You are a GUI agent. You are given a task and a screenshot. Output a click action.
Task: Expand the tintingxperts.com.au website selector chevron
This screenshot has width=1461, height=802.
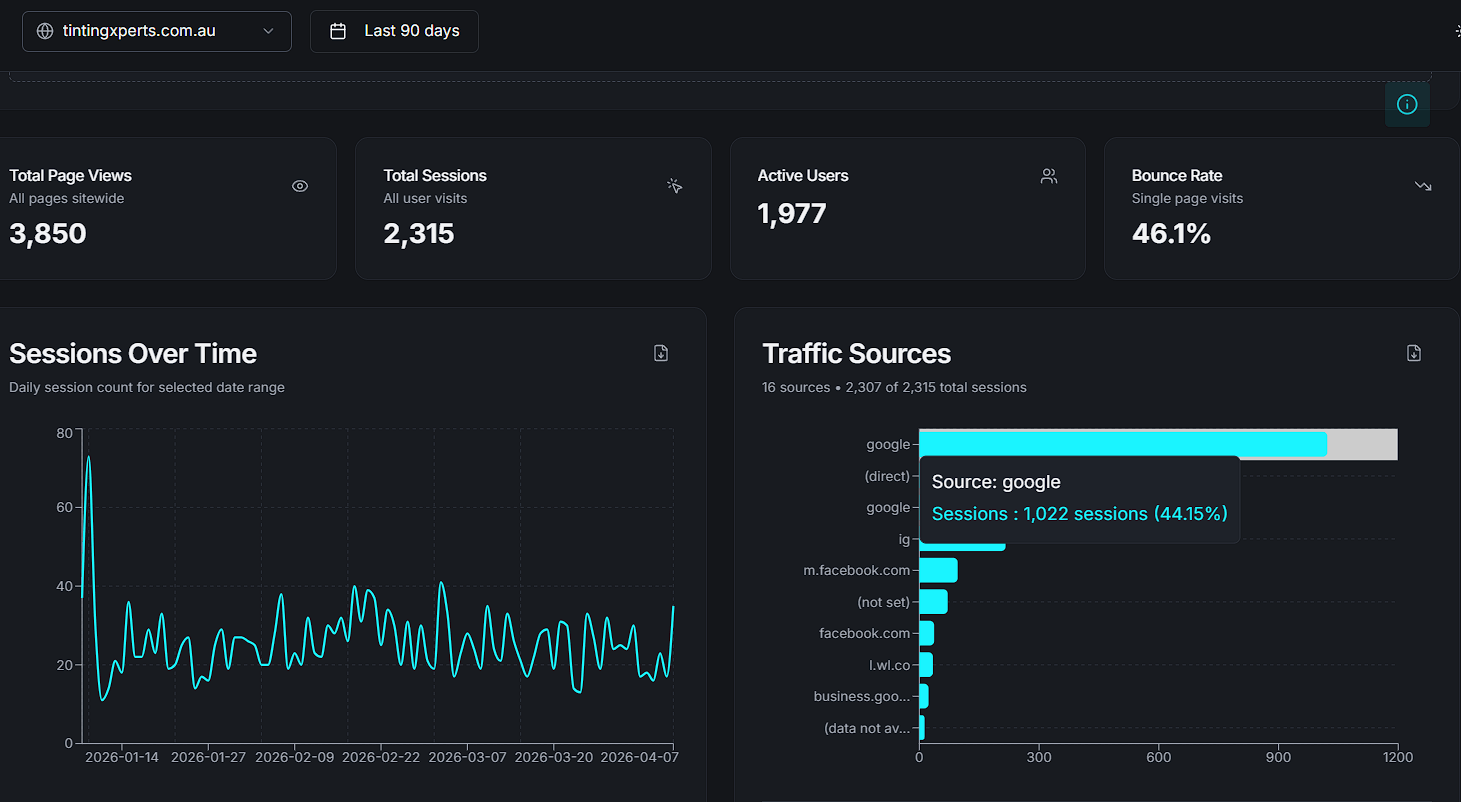268,31
